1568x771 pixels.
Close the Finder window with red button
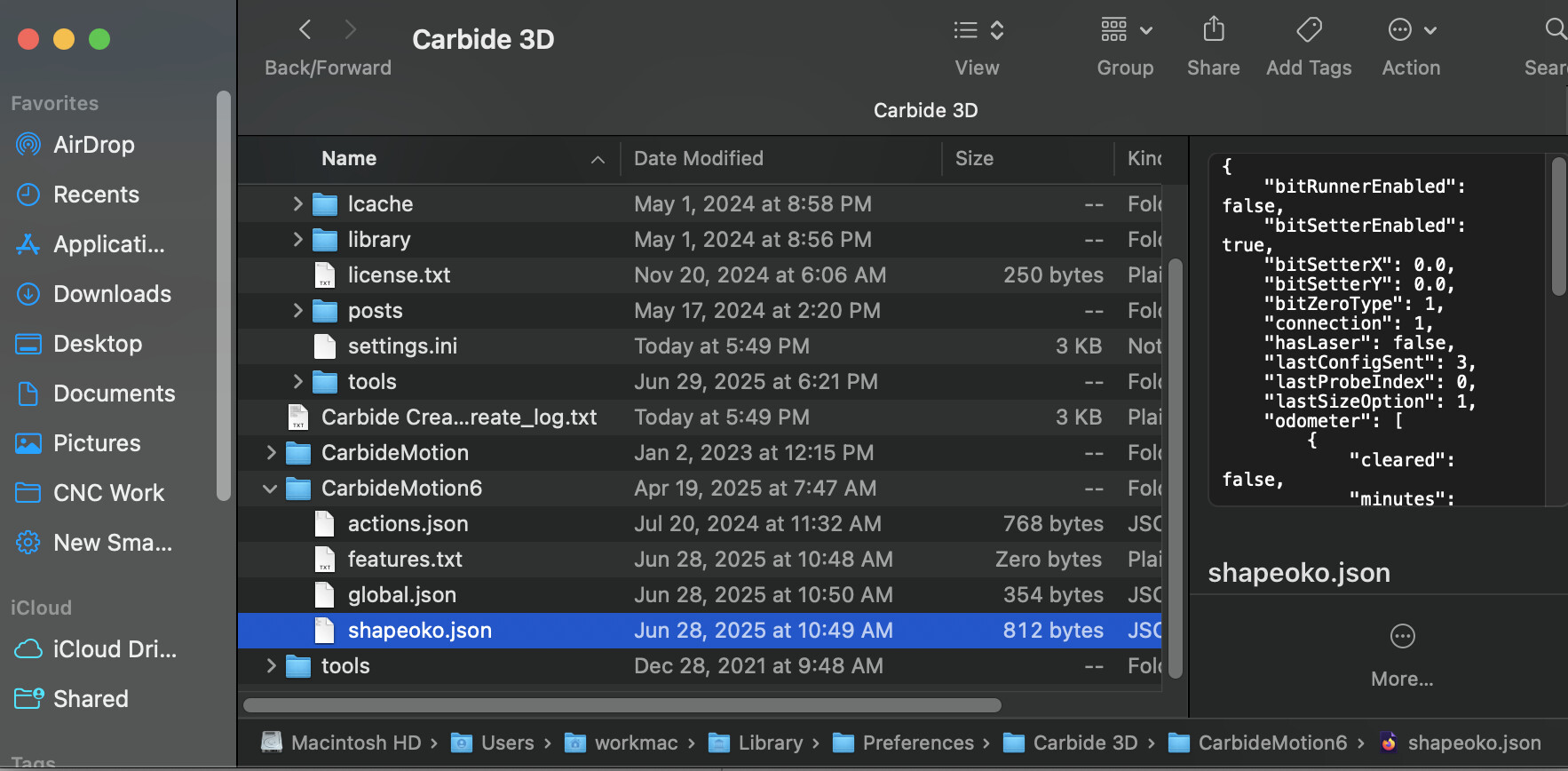(28, 39)
